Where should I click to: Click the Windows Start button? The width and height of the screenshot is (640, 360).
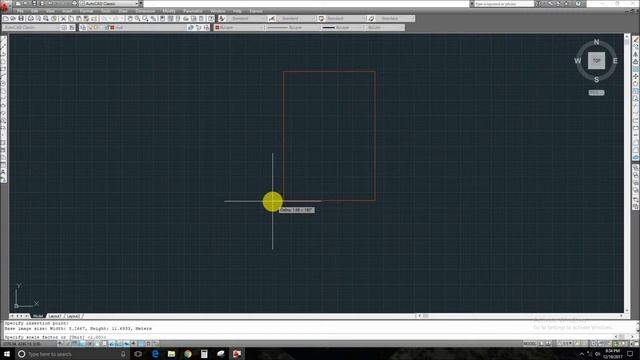tap(7, 354)
